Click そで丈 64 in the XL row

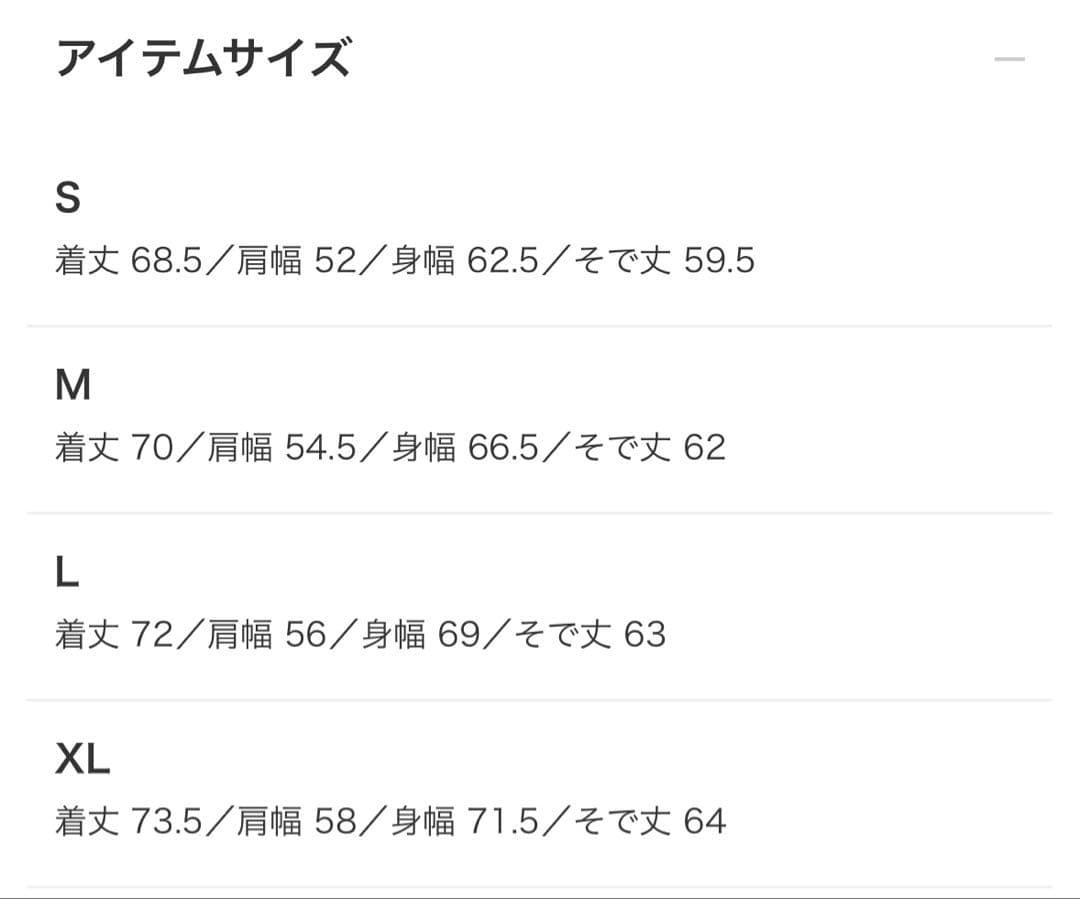point(650,821)
